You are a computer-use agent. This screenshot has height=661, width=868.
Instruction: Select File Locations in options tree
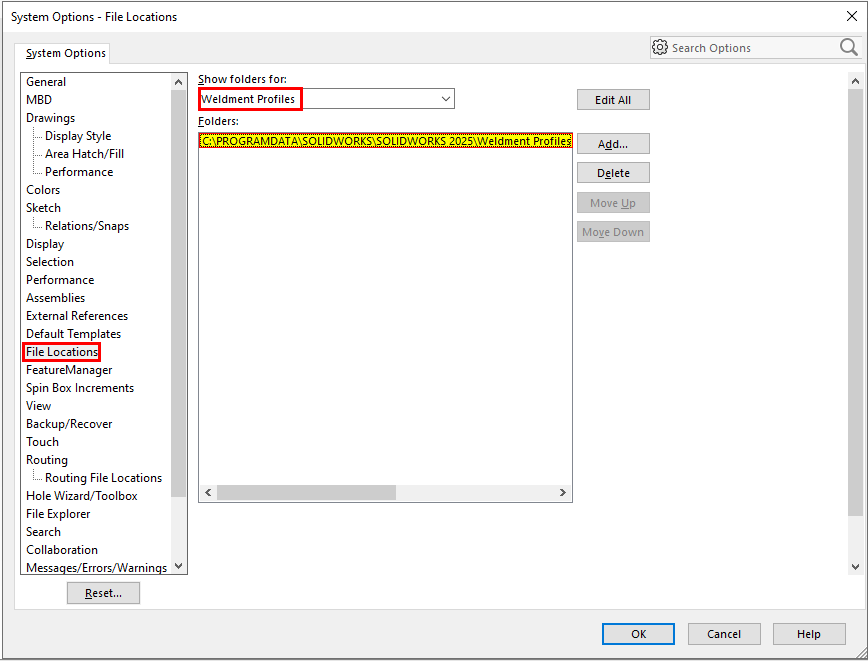(x=62, y=352)
